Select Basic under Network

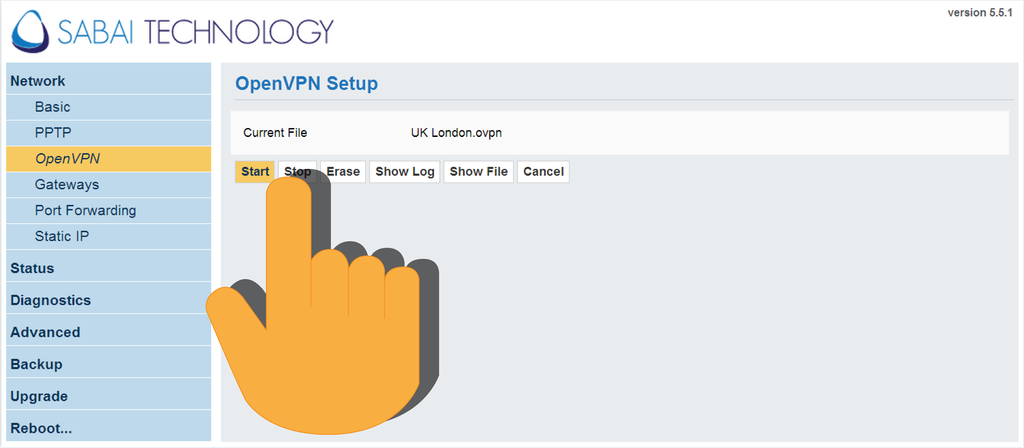coord(108,107)
